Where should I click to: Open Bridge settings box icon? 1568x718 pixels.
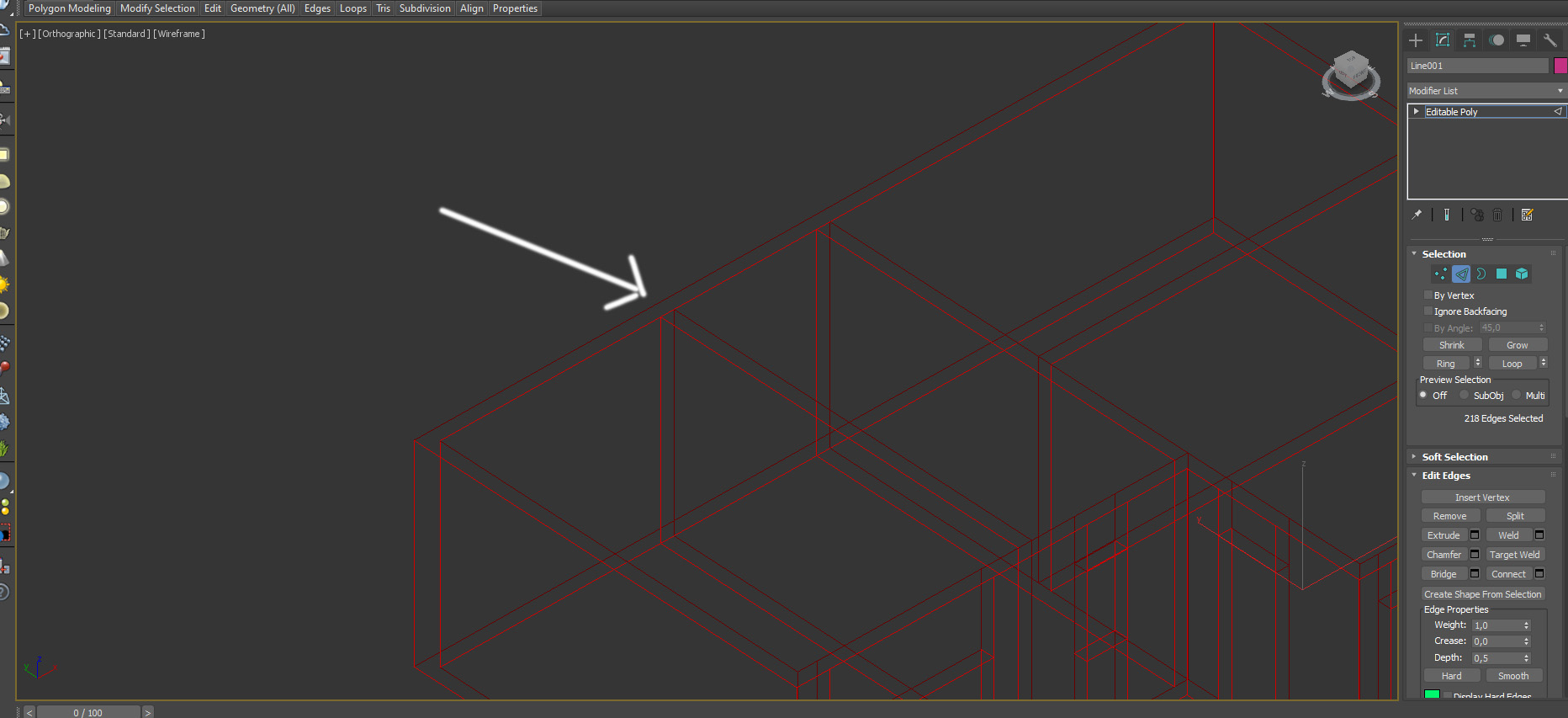(1475, 573)
